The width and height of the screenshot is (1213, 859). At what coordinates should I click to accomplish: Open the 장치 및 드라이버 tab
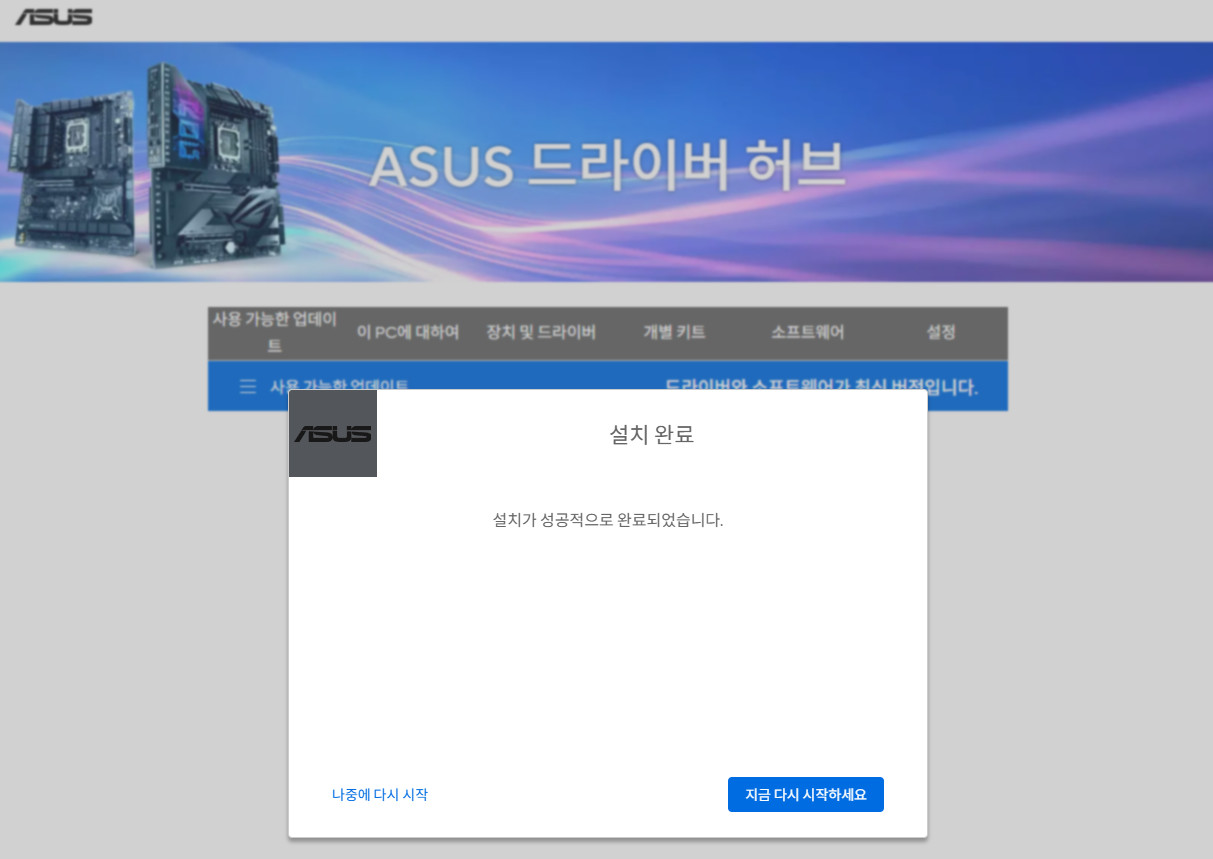[541, 332]
